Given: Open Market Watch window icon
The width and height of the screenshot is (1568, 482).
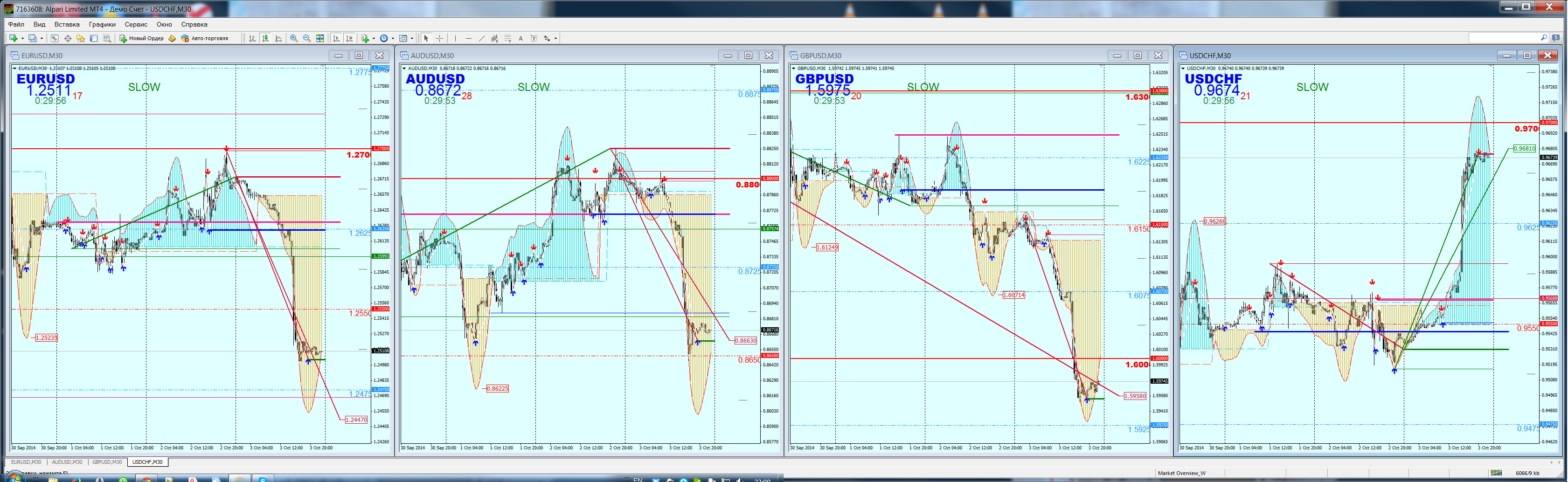Looking at the screenshot, I should click(x=54, y=38).
